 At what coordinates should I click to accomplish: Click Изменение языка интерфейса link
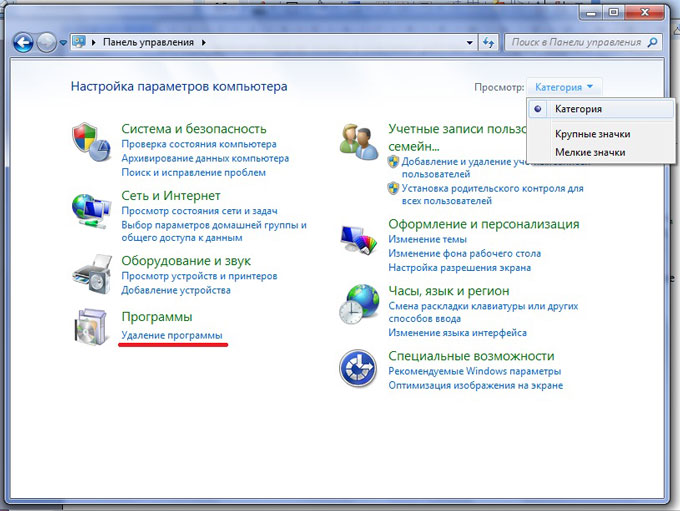[458, 333]
